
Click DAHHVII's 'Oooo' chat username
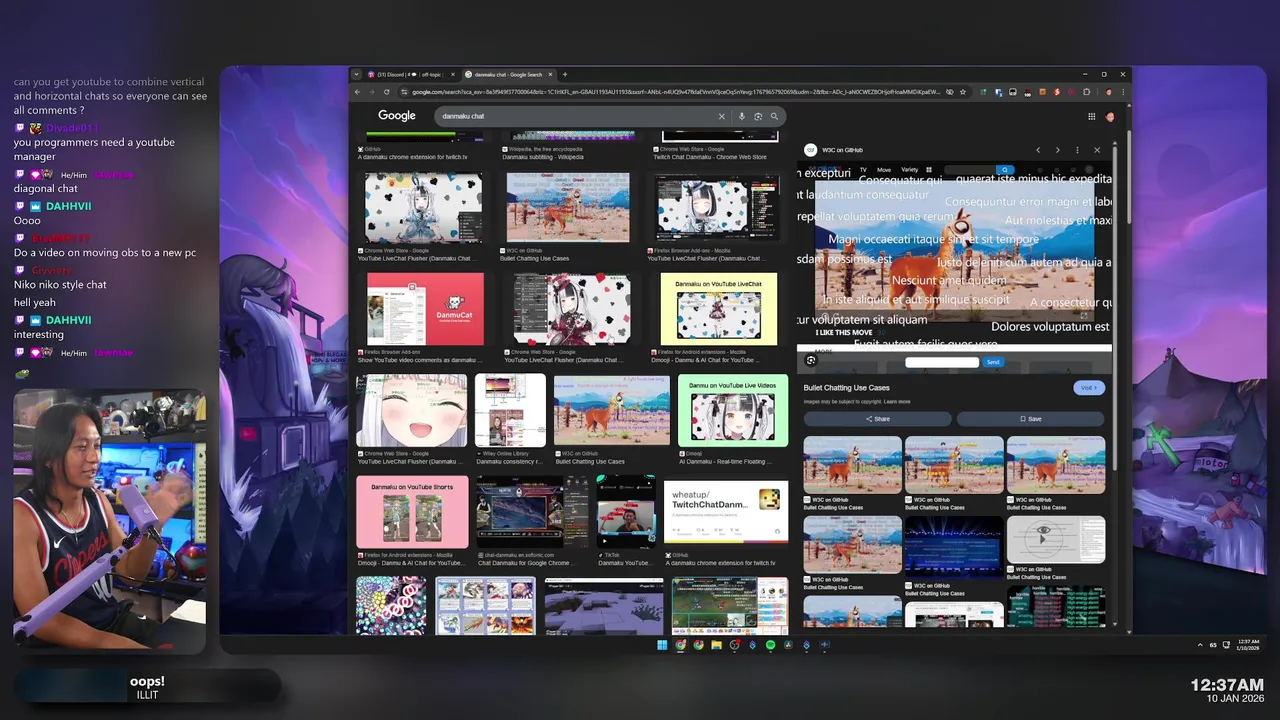(68, 207)
